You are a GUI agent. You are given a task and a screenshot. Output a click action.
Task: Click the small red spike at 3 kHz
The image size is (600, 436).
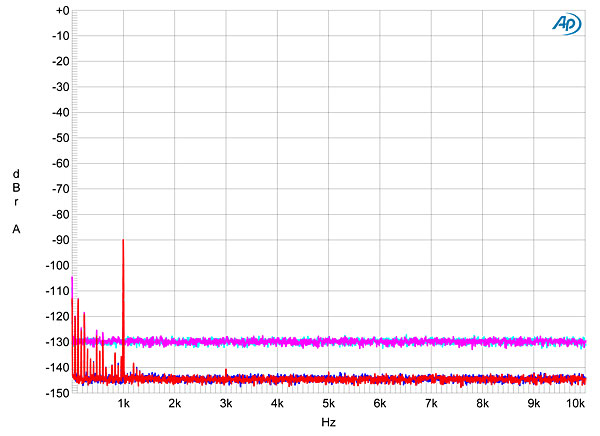[x=226, y=371]
